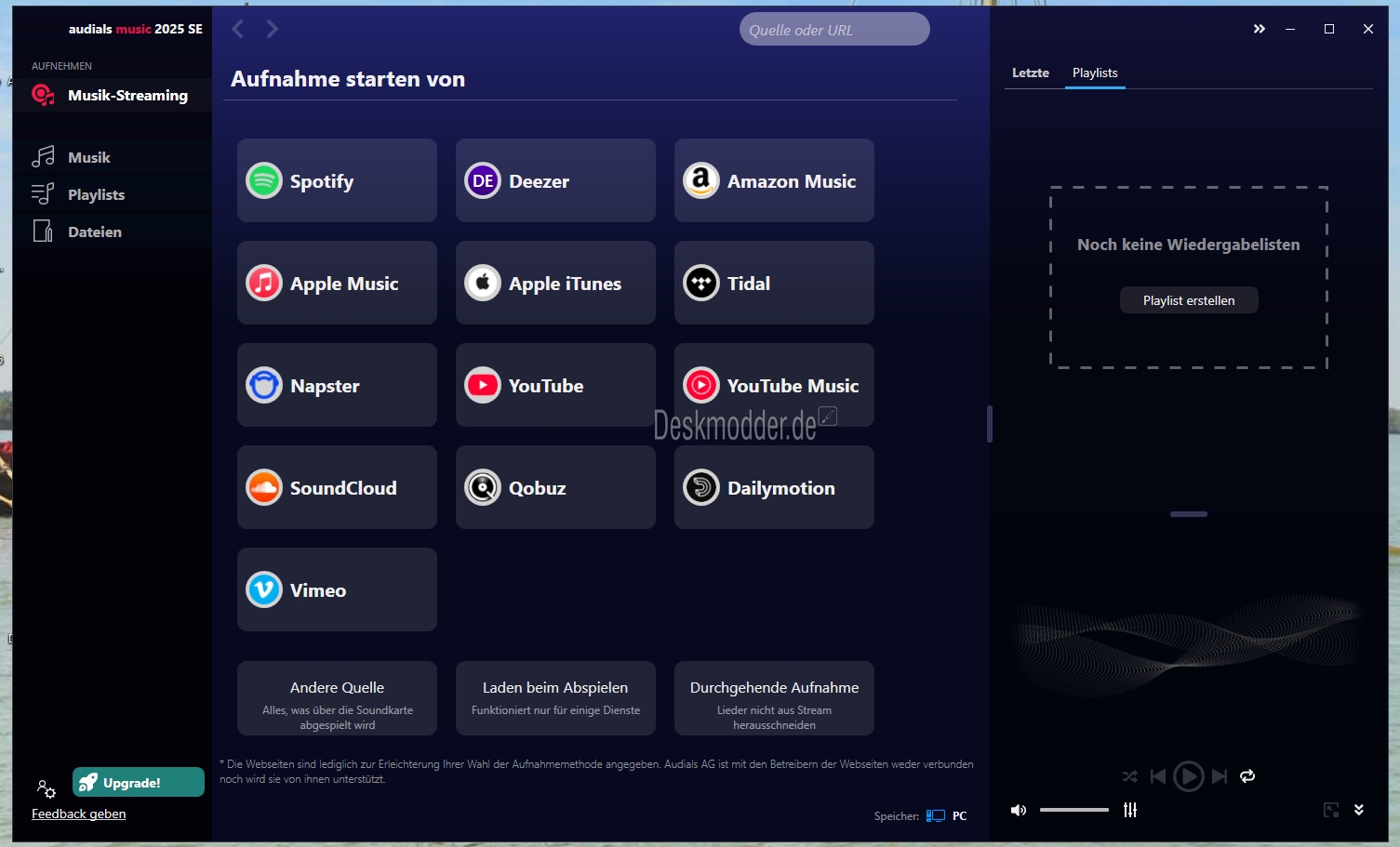Click the PC storage icon
The height and width of the screenshot is (847, 1400).
pos(936,815)
